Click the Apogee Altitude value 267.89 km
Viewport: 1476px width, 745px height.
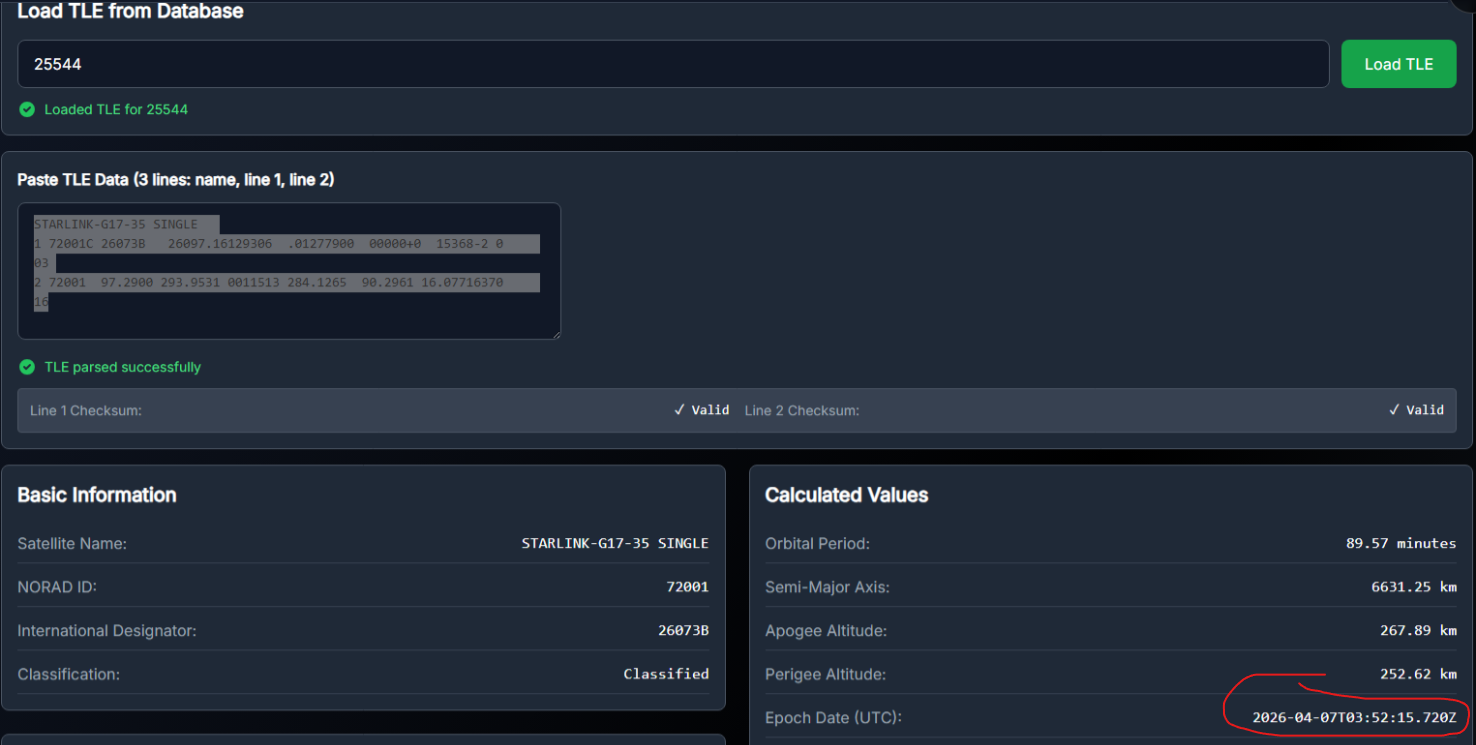(1417, 631)
